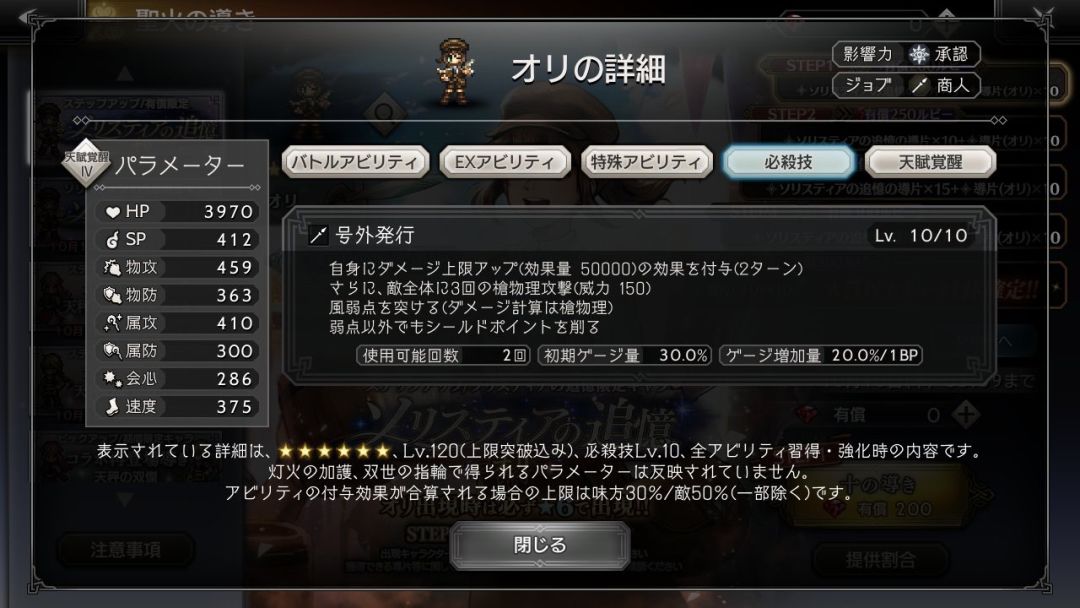Click the 属攻 staff icon
The width and height of the screenshot is (1080, 608).
point(112,323)
